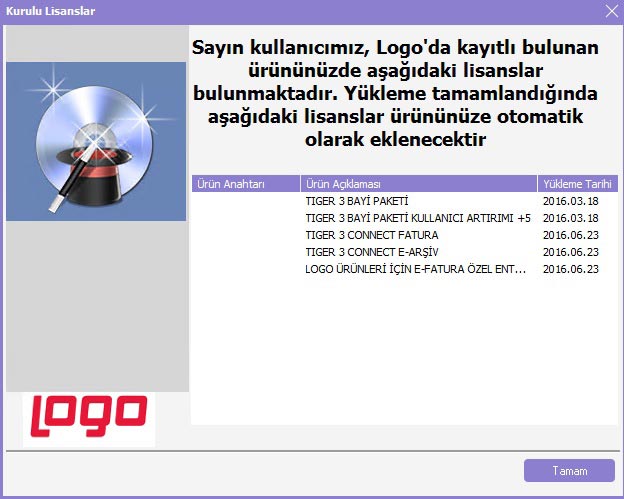
Task: Click the date for the LOGO ÜRÜNLERİ E-FATURA license
Action: tap(570, 269)
